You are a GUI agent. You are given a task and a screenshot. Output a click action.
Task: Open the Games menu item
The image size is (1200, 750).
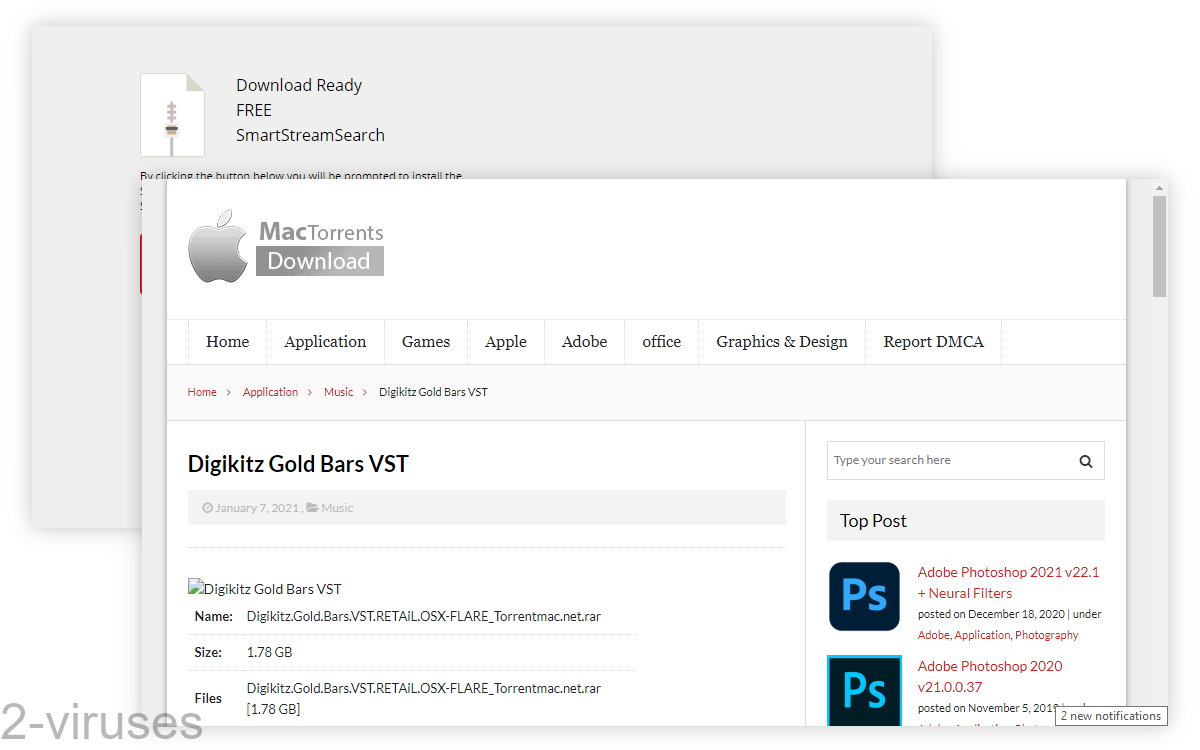pyautogui.click(x=426, y=341)
